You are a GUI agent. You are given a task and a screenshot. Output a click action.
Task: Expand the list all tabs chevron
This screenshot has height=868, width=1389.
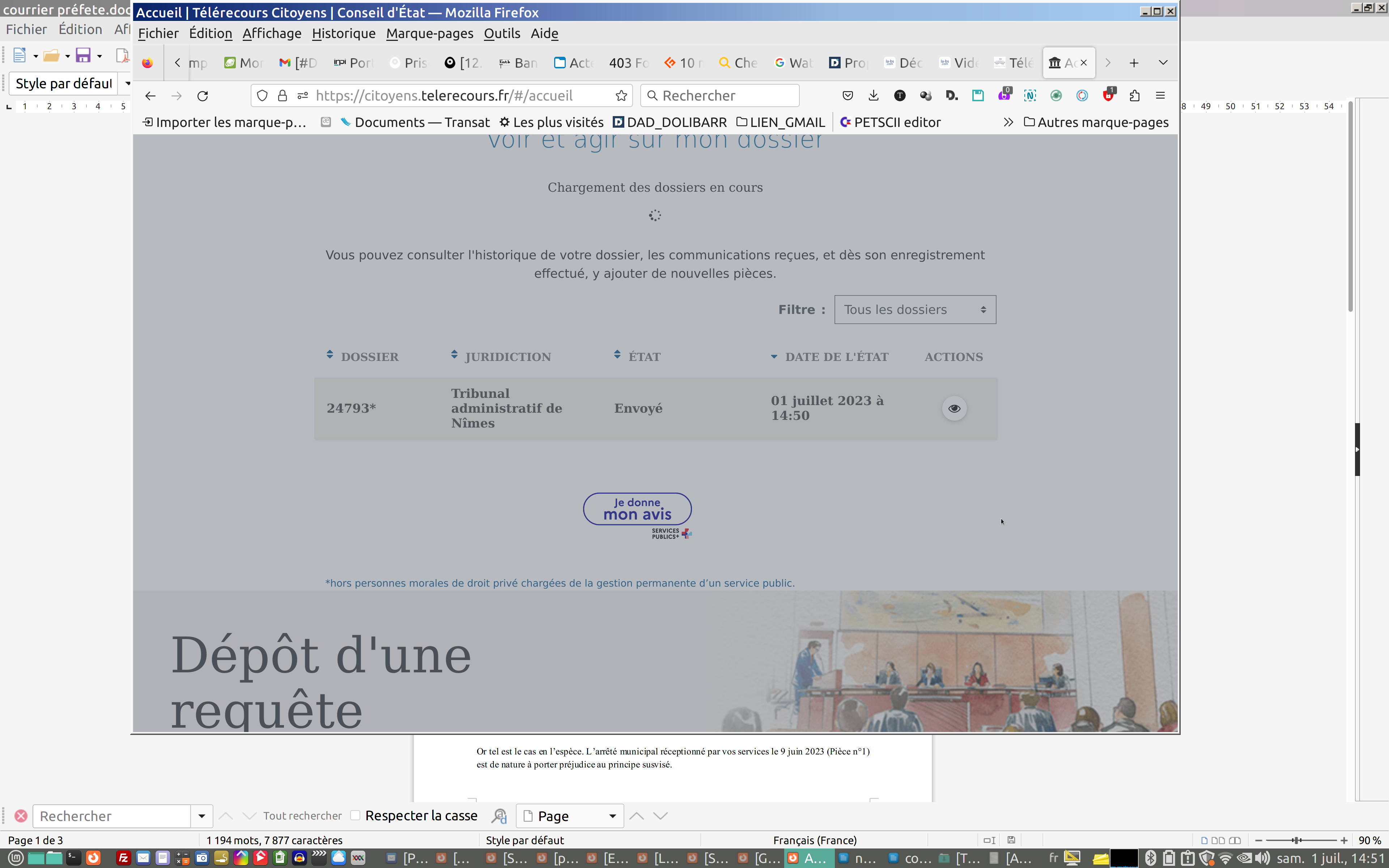(1163, 63)
